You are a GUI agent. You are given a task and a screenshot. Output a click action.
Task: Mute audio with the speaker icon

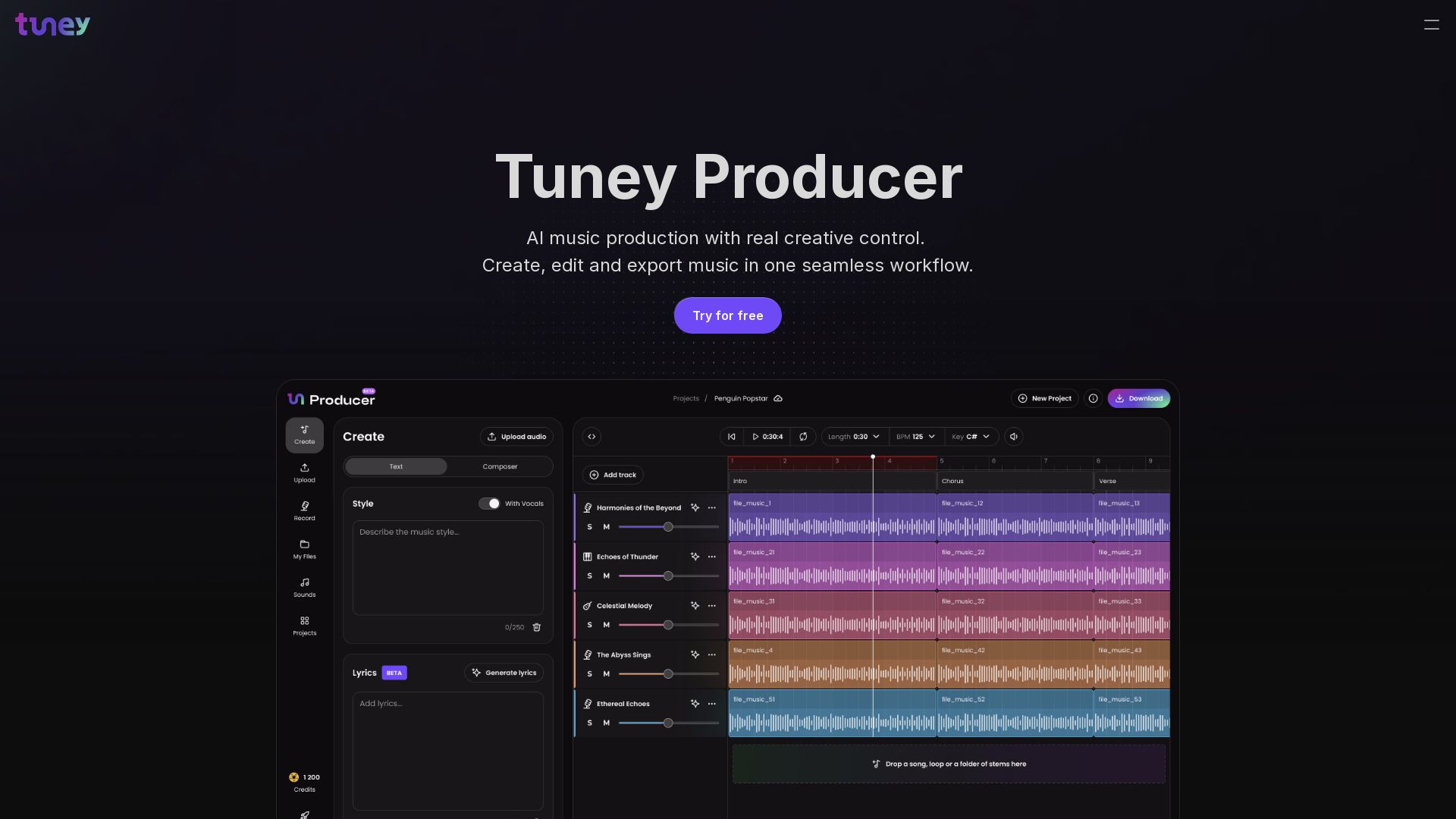click(x=1013, y=437)
